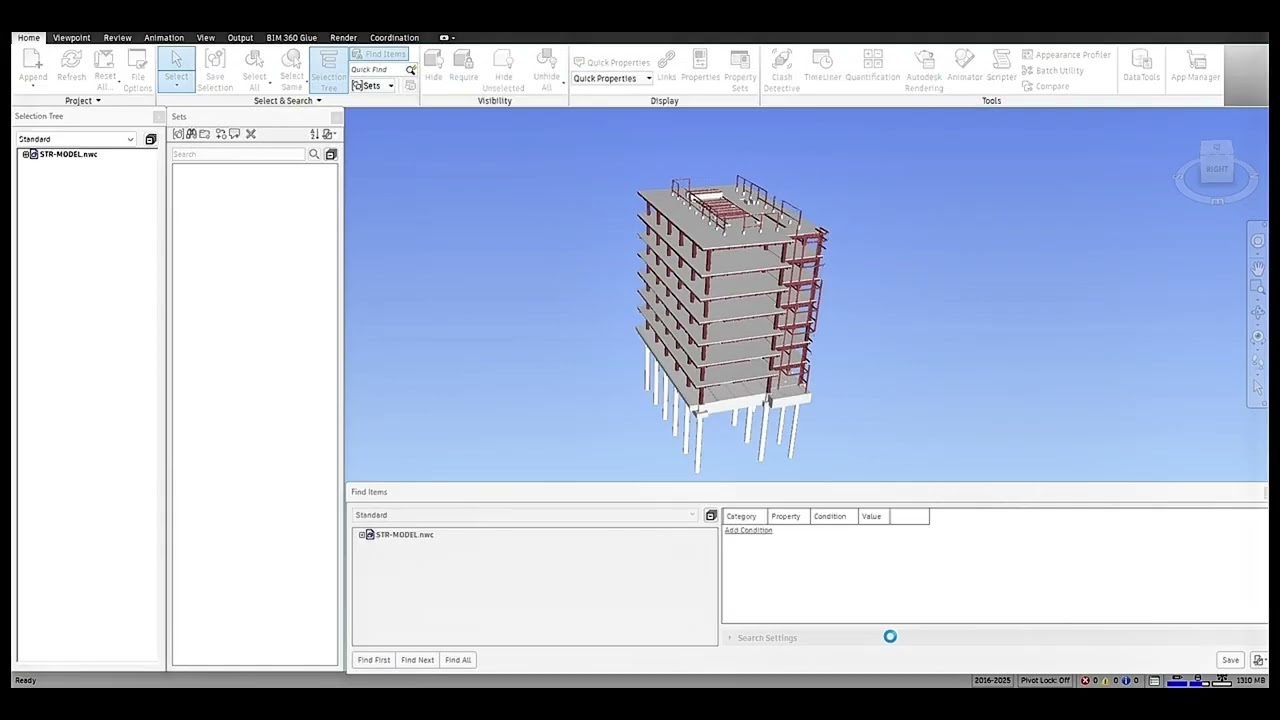The height and width of the screenshot is (720, 1280).
Task: Open File Options in the ribbon
Action: 138,70
